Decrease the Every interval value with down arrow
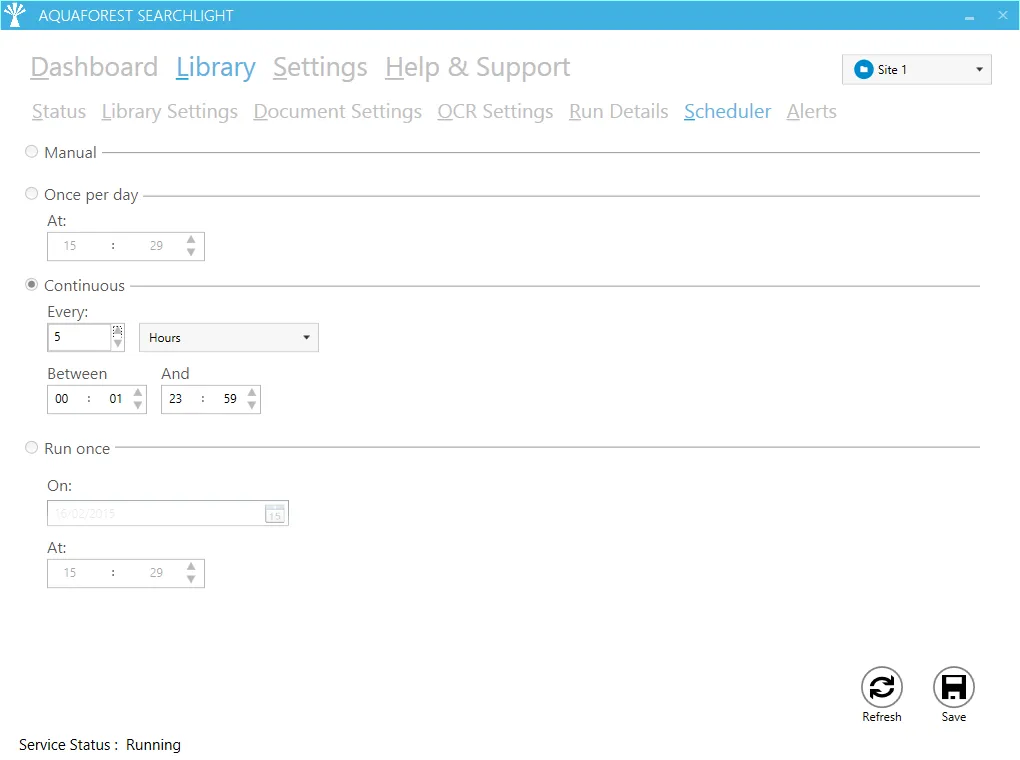This screenshot has width=1020, height=760. 118,344
